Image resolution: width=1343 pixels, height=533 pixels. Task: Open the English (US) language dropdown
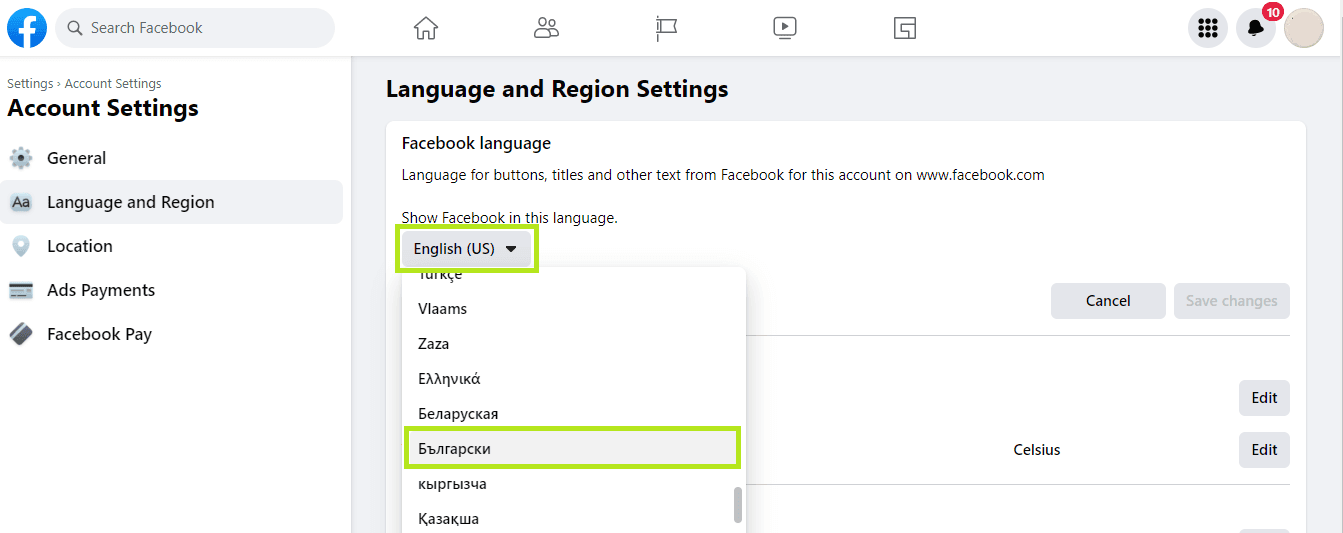tap(466, 249)
